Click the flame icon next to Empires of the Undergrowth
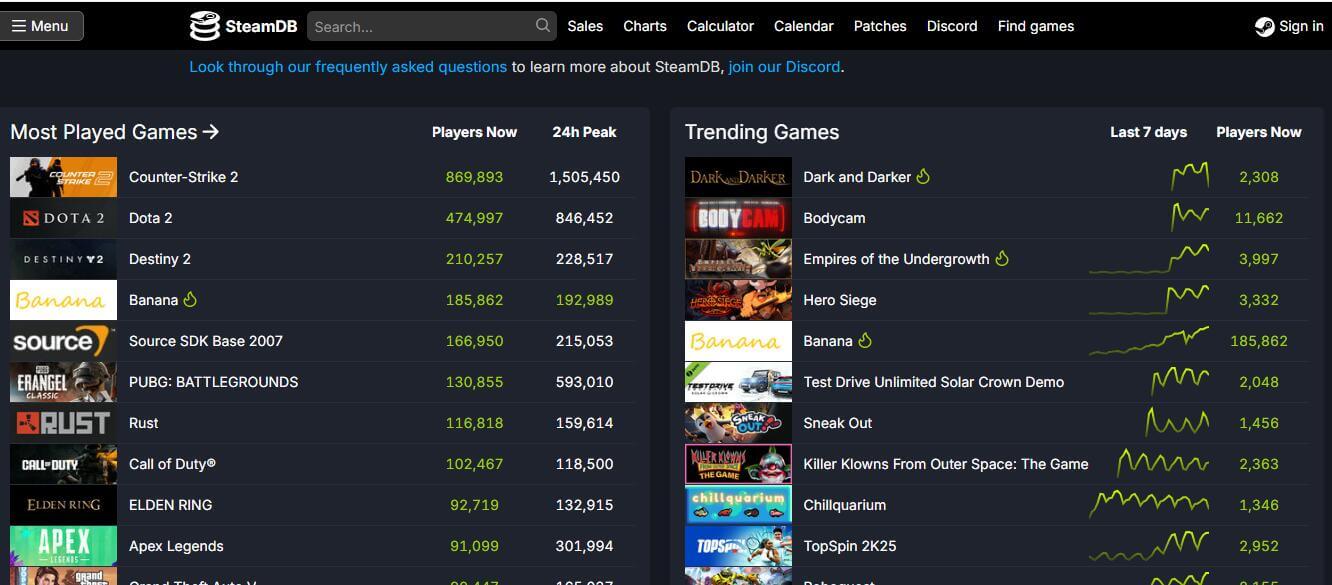This screenshot has width=1332, height=585. point(1002,258)
